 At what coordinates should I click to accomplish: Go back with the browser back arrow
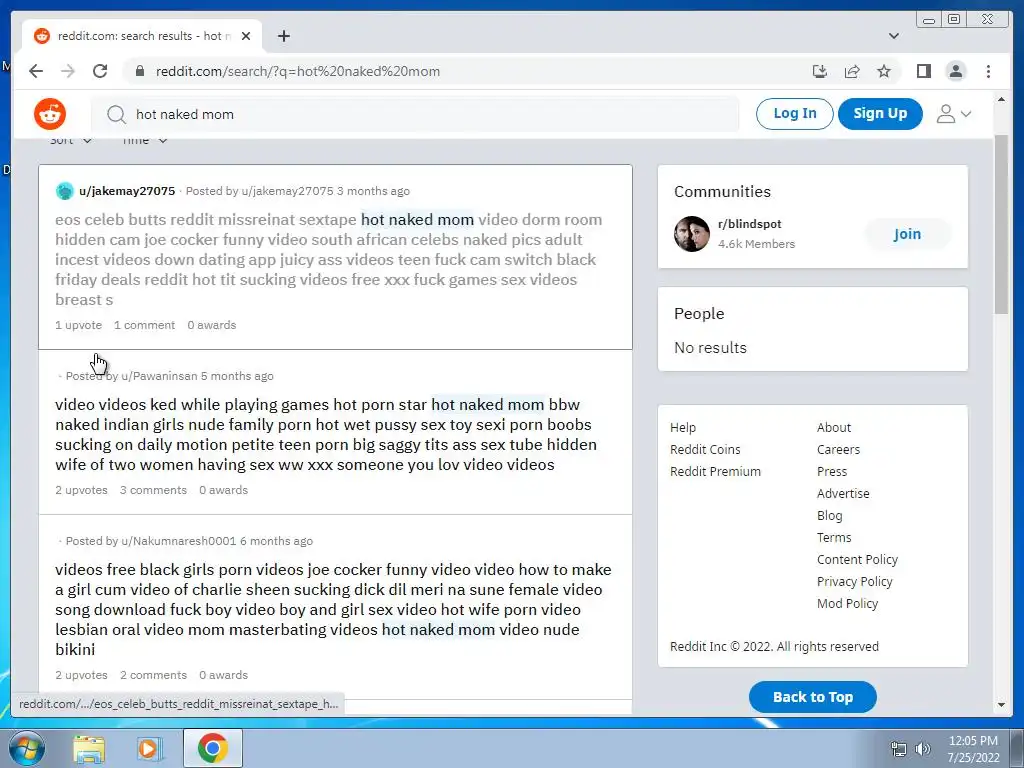pos(36,71)
